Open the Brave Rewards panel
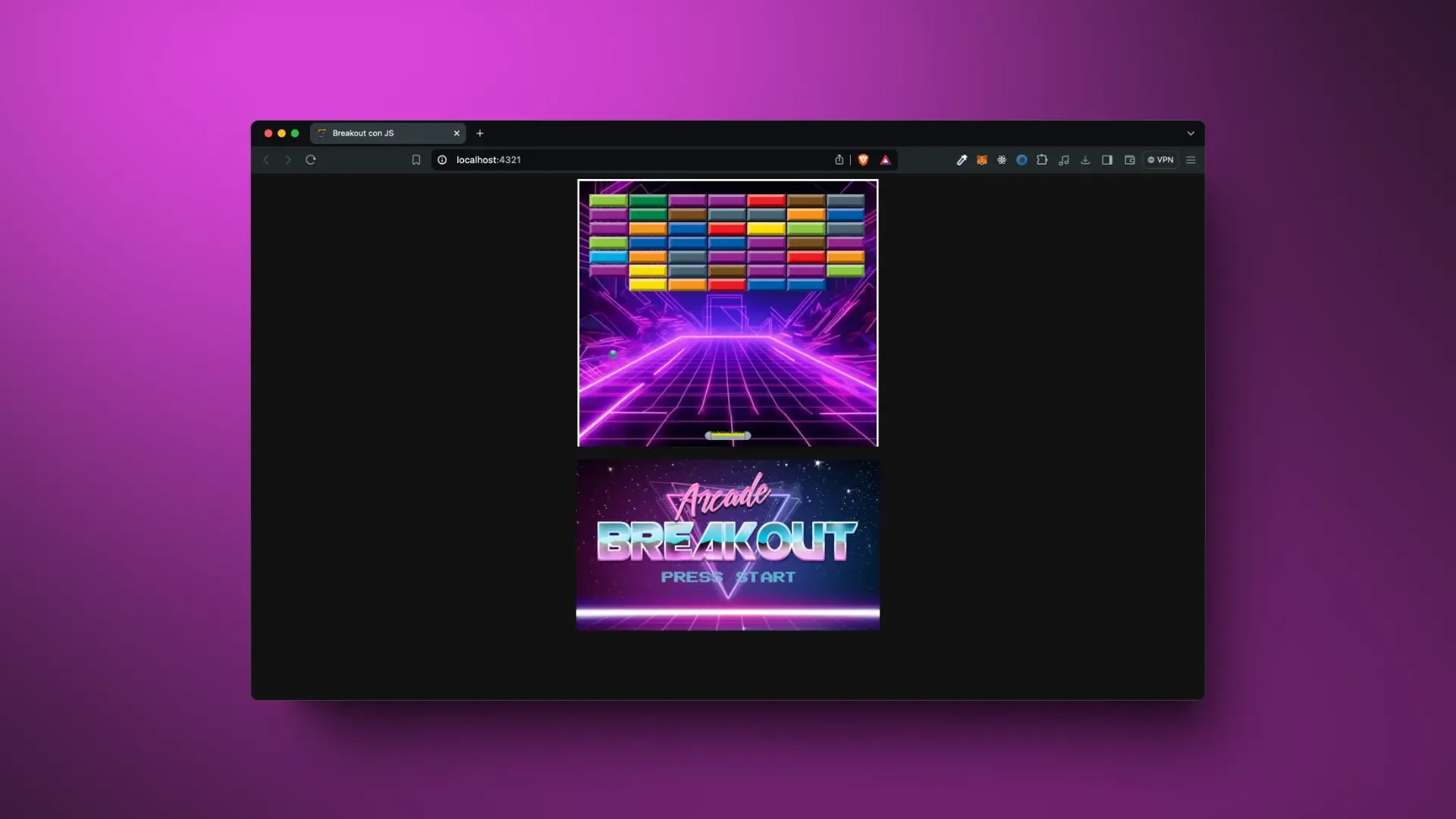Screen dimensions: 1456x819 click(x=886, y=160)
